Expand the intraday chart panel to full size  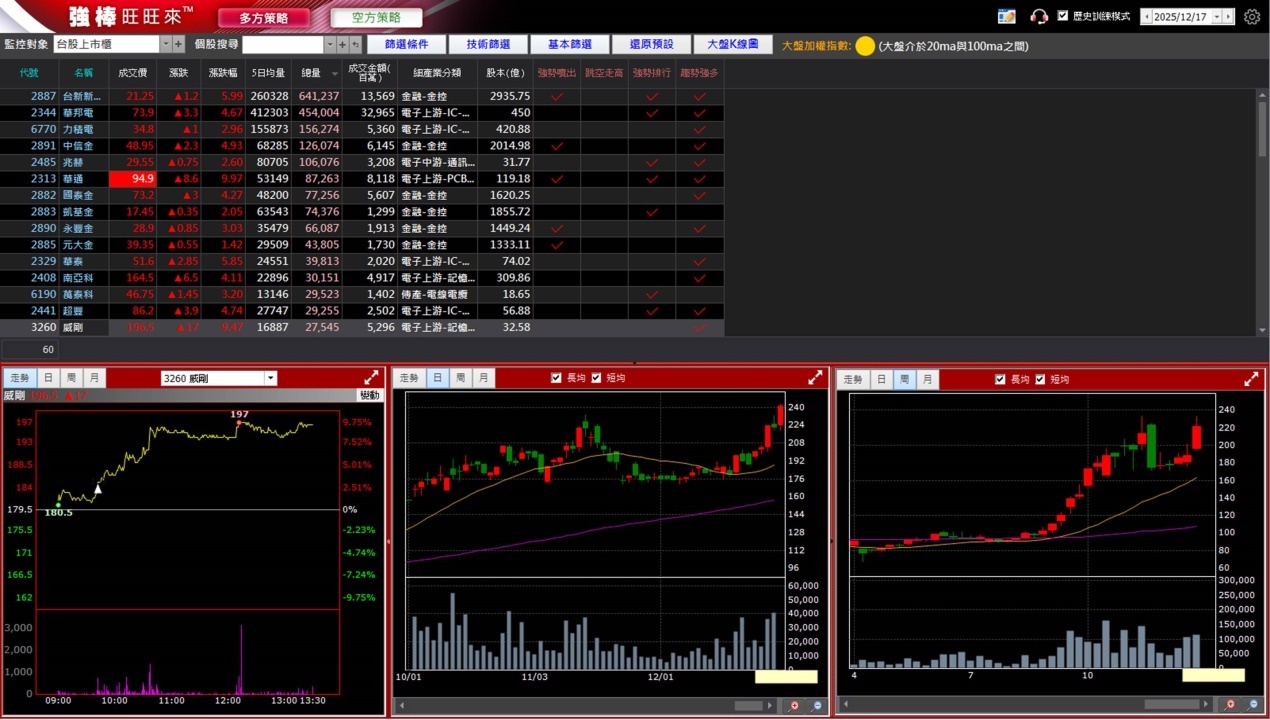(x=371, y=378)
